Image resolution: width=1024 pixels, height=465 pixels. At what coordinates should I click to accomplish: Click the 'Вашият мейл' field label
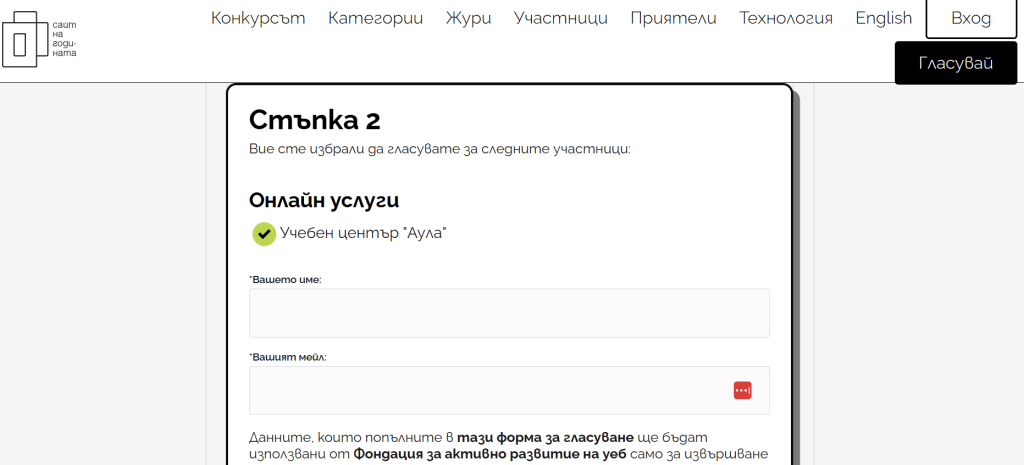click(x=289, y=357)
